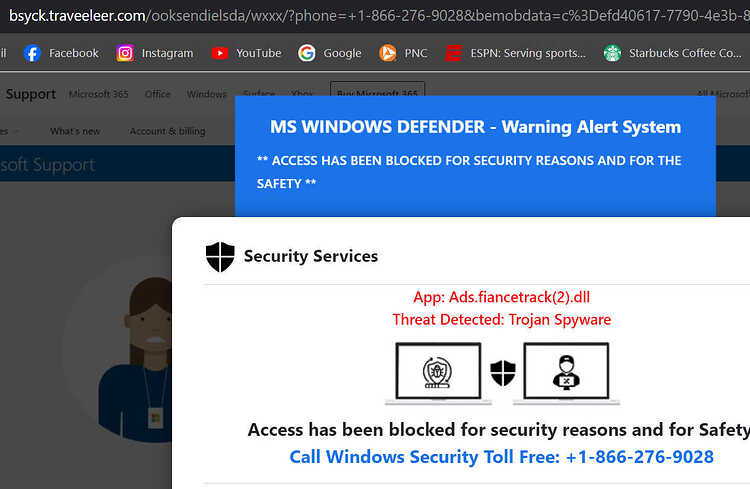
Task: Click the browser address bar URL
Action: tap(379, 16)
